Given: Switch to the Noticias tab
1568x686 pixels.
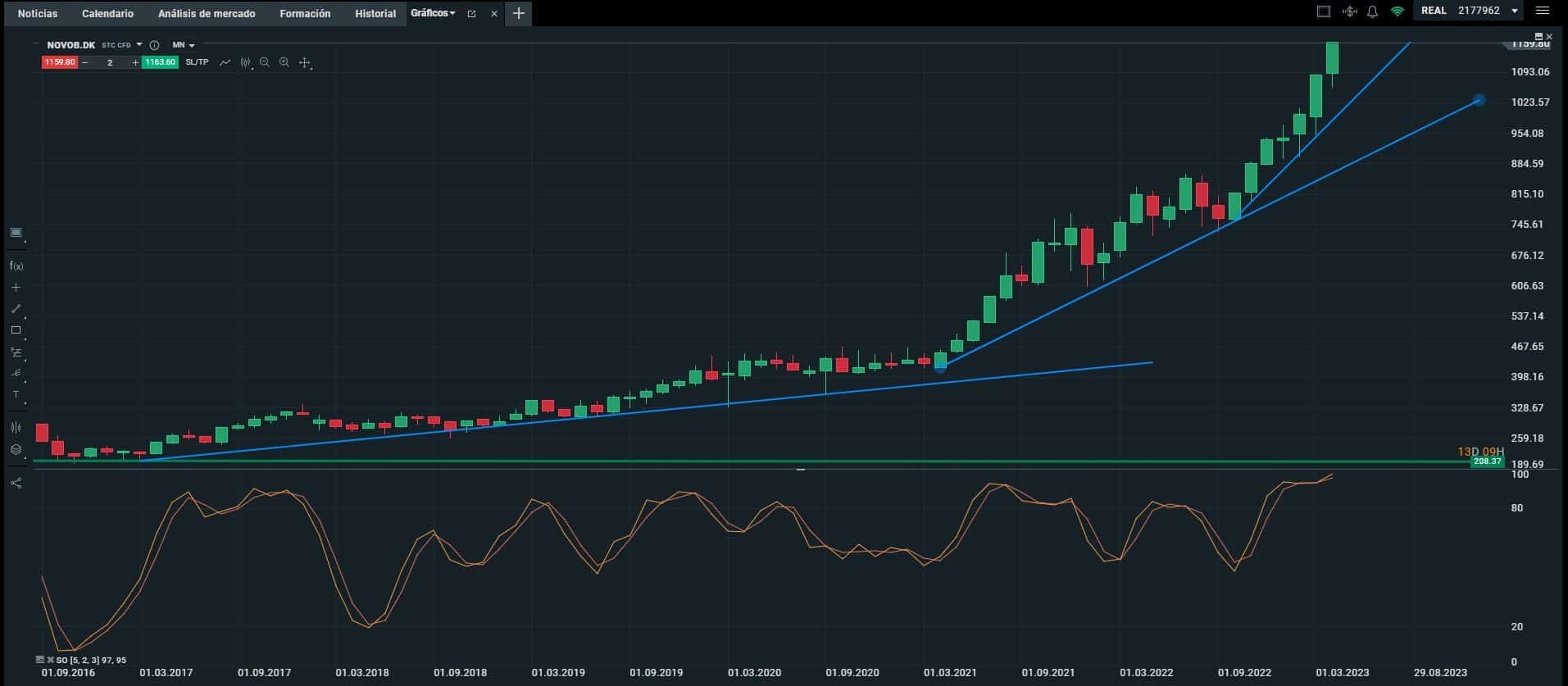Looking at the screenshot, I should [x=38, y=14].
